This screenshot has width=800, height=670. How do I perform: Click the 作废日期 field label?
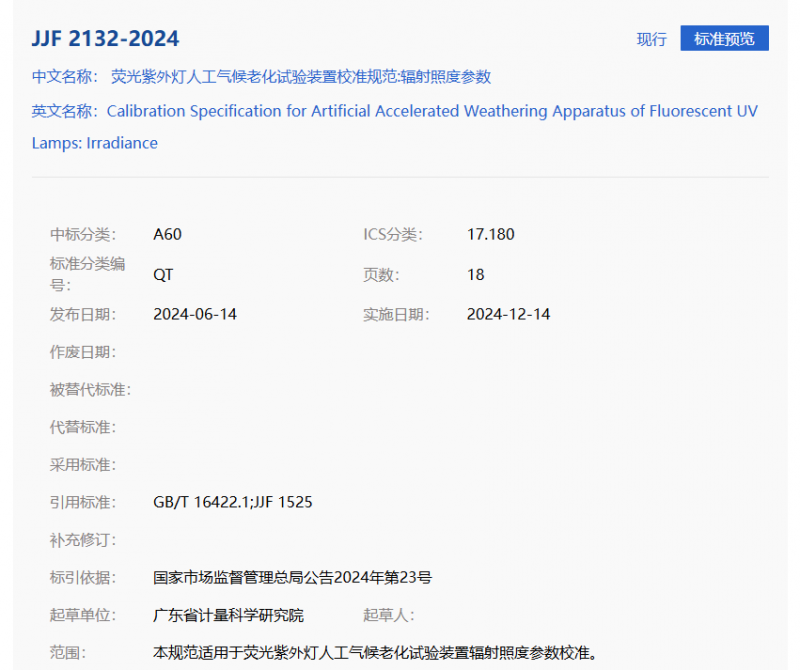tap(83, 352)
